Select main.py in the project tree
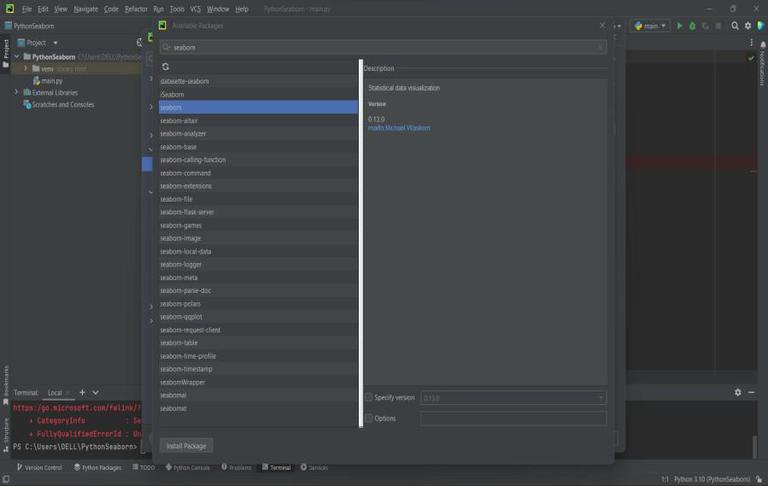The width and height of the screenshot is (768, 486). click(51, 80)
